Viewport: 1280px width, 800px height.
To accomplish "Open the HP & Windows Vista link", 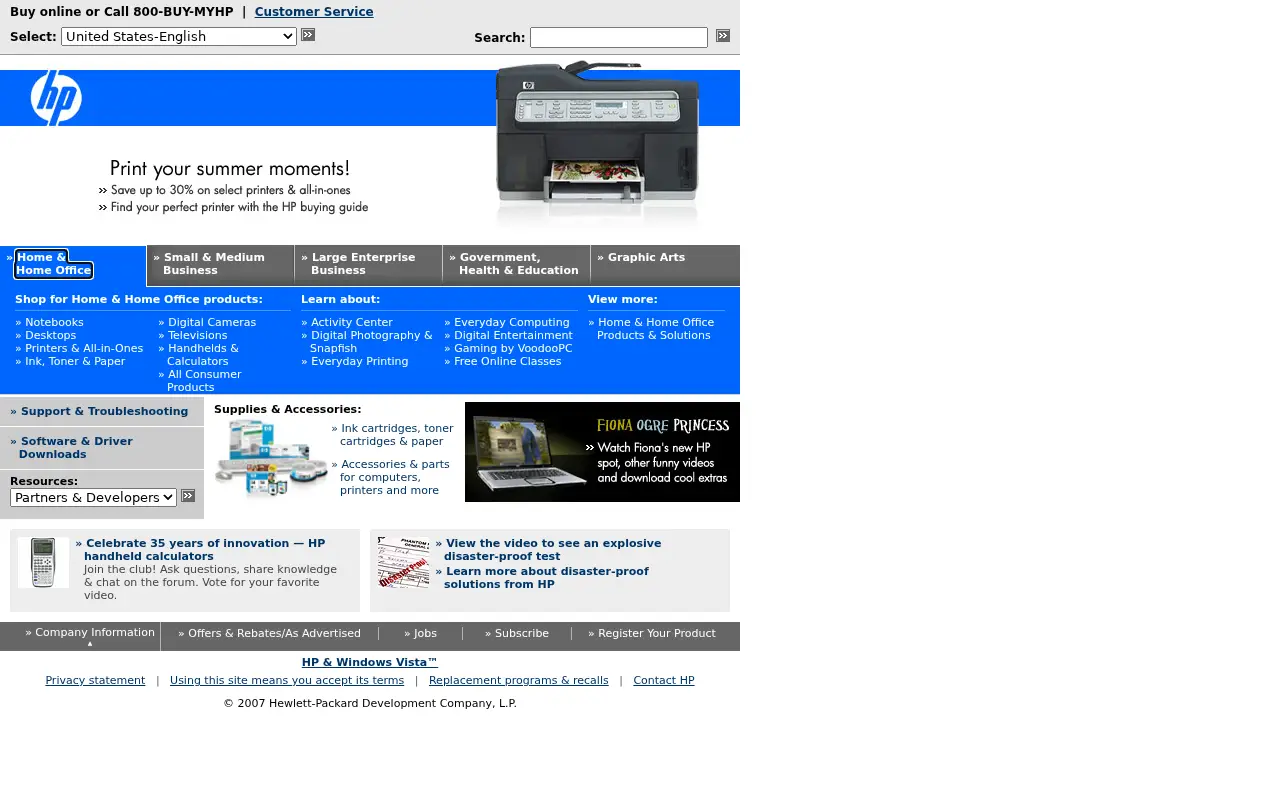I will click(x=370, y=662).
